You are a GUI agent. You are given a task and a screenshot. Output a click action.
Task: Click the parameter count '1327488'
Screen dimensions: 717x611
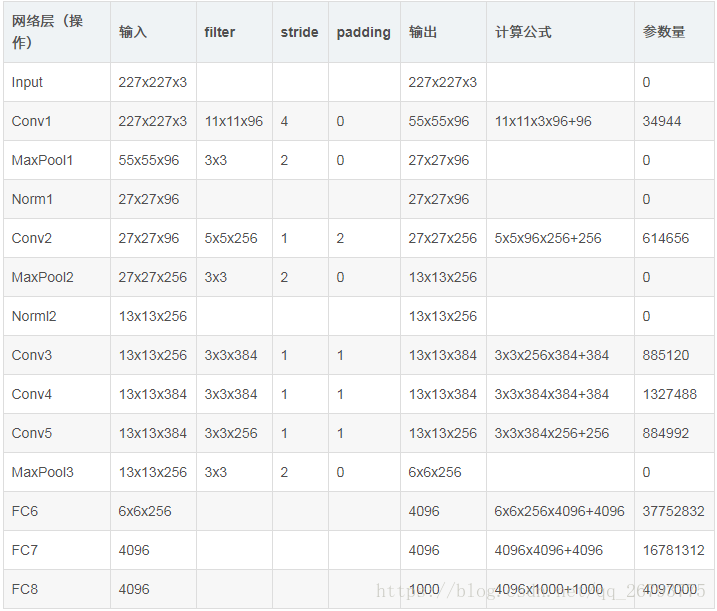coord(669,394)
